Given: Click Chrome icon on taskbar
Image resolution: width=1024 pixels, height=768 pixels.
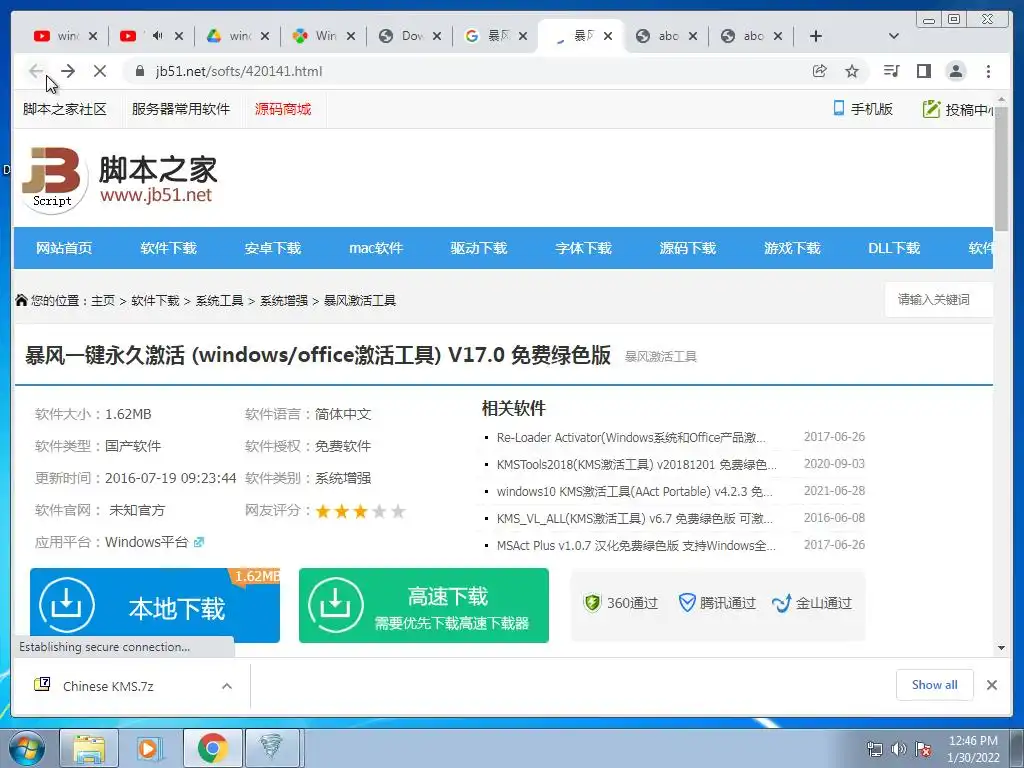Looking at the screenshot, I should tap(212, 748).
